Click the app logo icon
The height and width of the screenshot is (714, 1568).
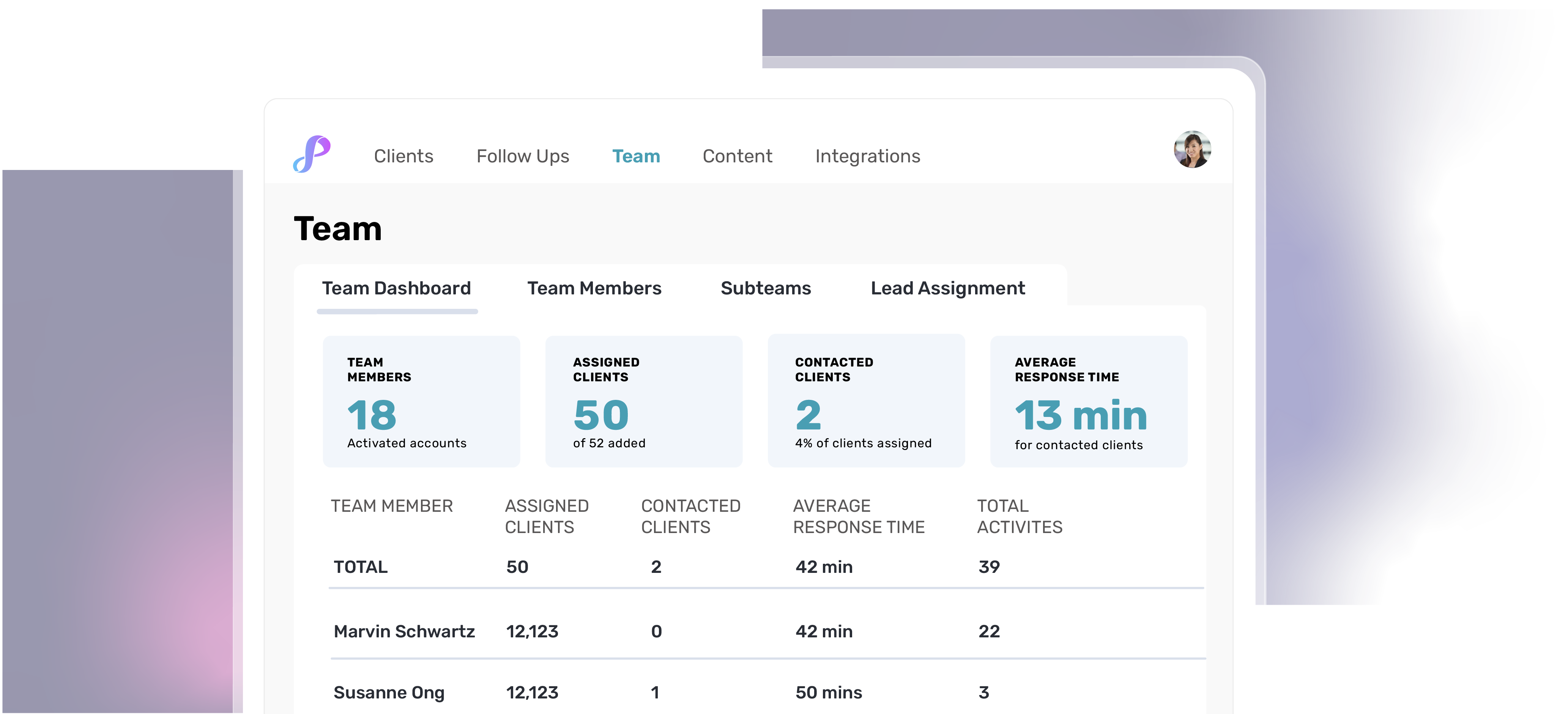[312, 154]
